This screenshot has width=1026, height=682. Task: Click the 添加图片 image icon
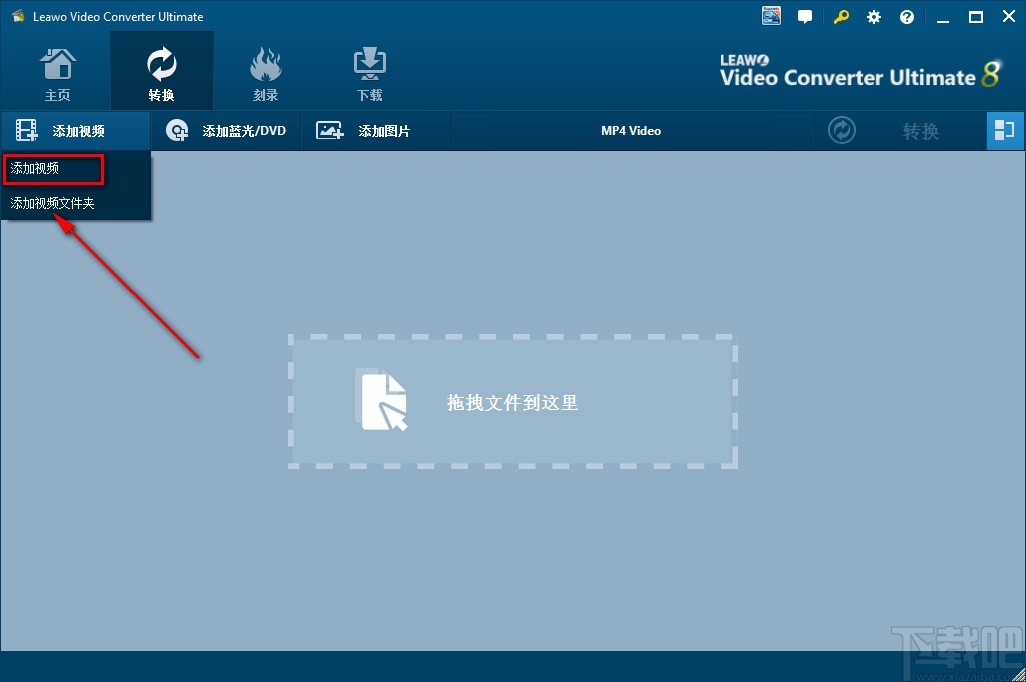click(x=330, y=130)
